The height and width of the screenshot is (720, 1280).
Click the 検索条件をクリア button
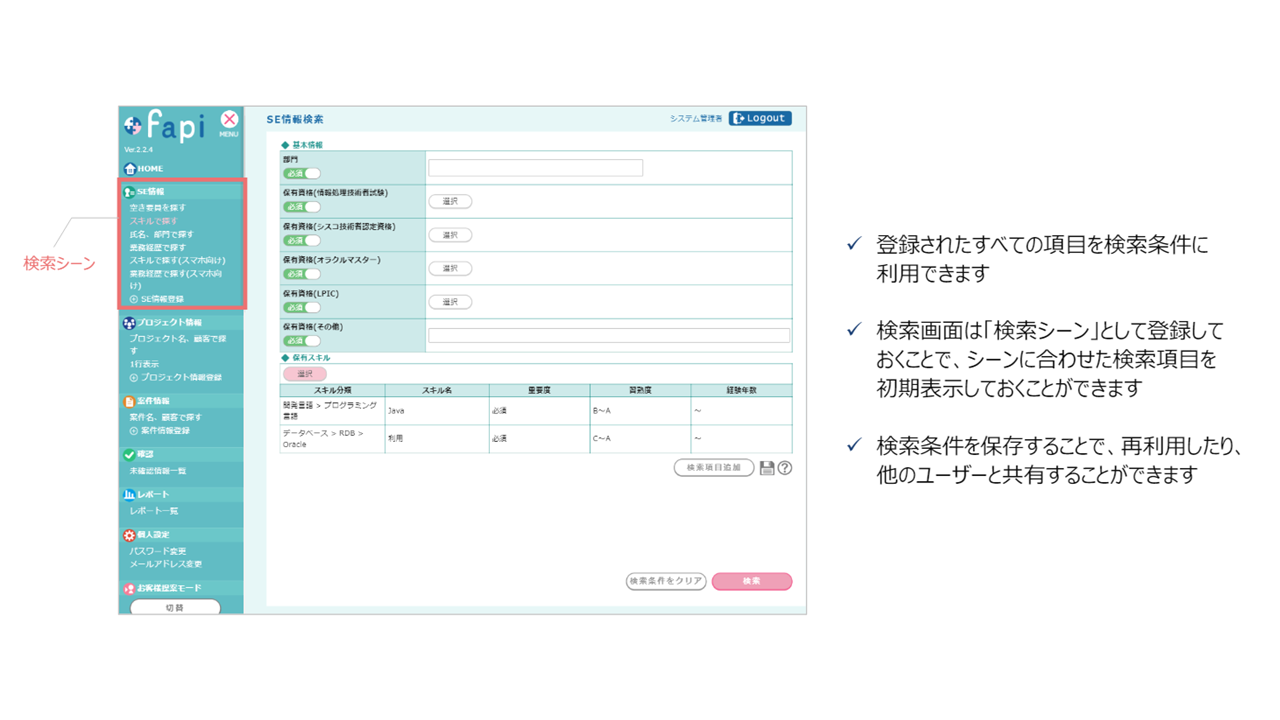tap(666, 581)
